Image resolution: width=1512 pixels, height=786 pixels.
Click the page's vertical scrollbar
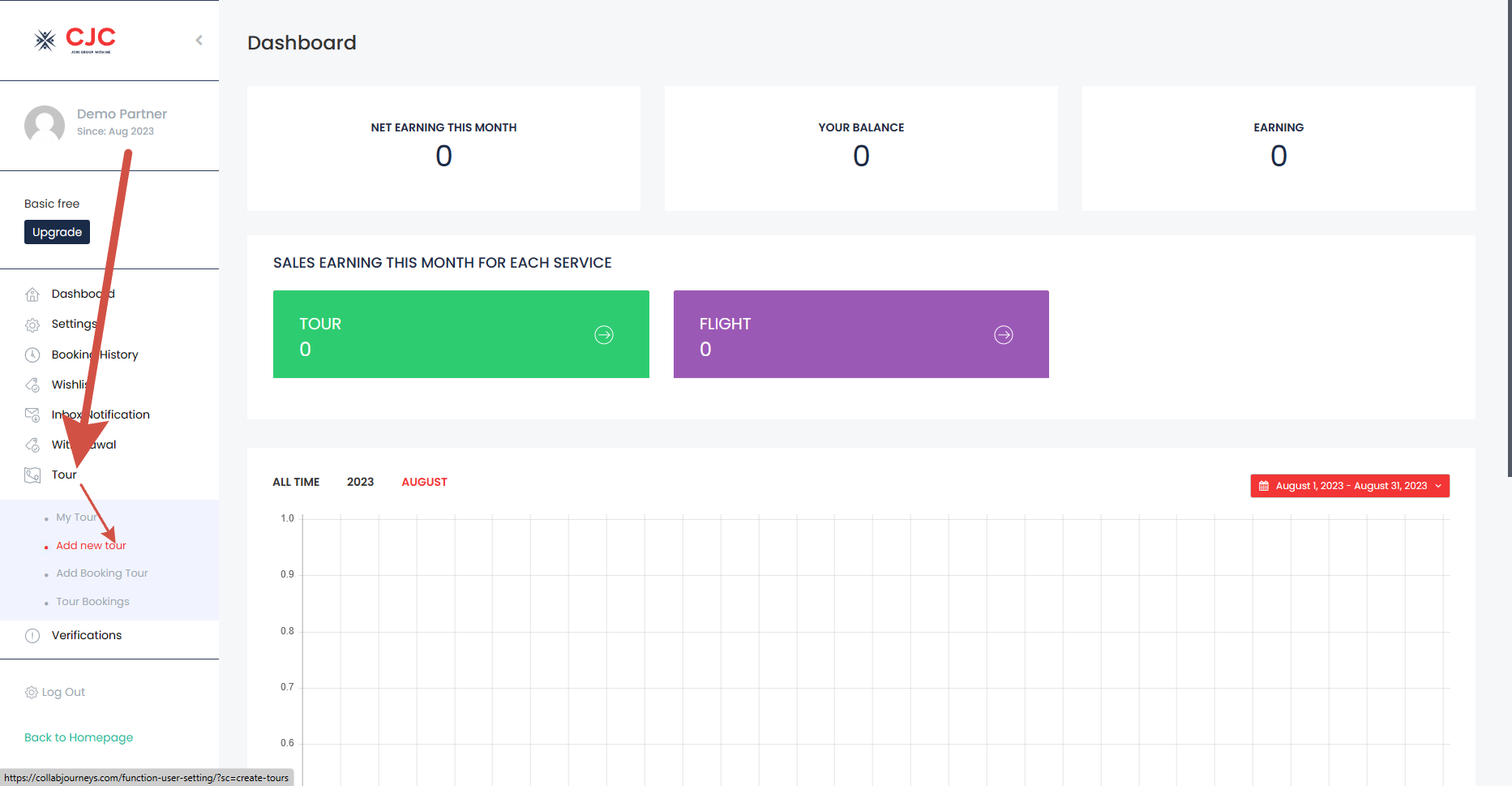[1508, 243]
